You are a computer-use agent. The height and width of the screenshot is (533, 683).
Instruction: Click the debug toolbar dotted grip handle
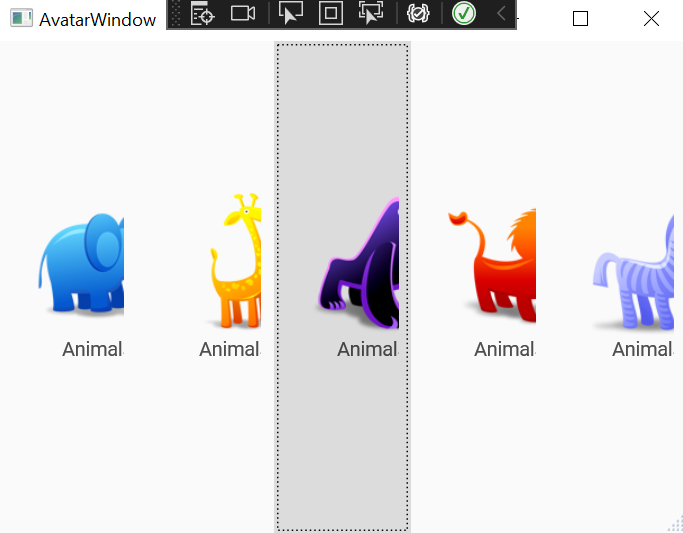tap(175, 13)
